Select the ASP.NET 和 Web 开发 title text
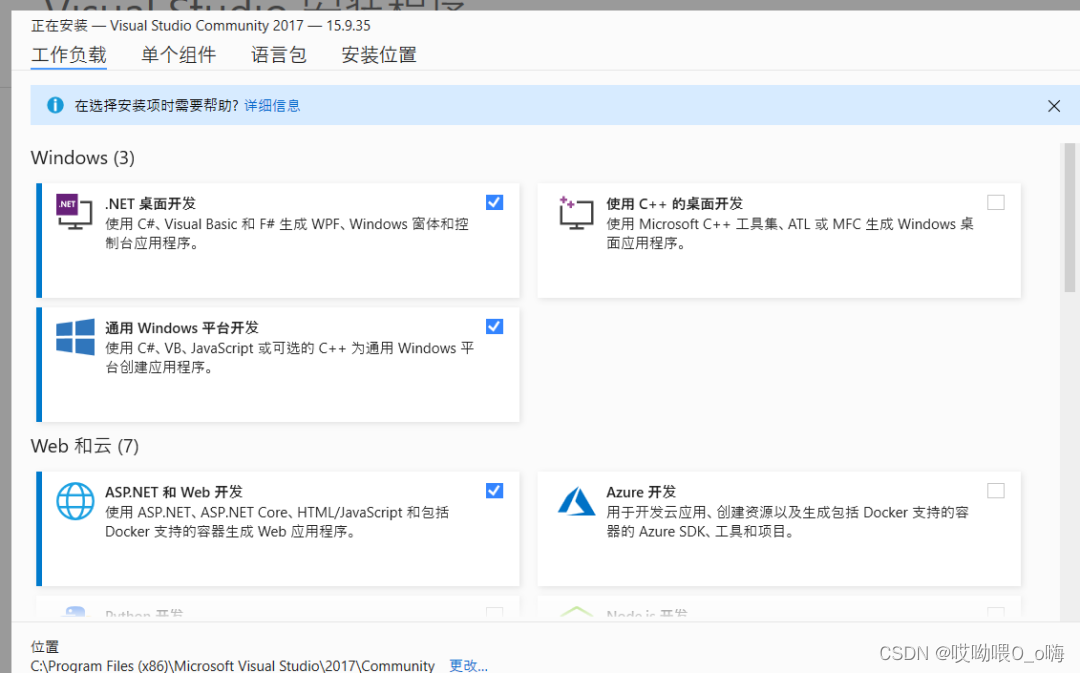Image resolution: width=1080 pixels, height=673 pixels. [174, 492]
